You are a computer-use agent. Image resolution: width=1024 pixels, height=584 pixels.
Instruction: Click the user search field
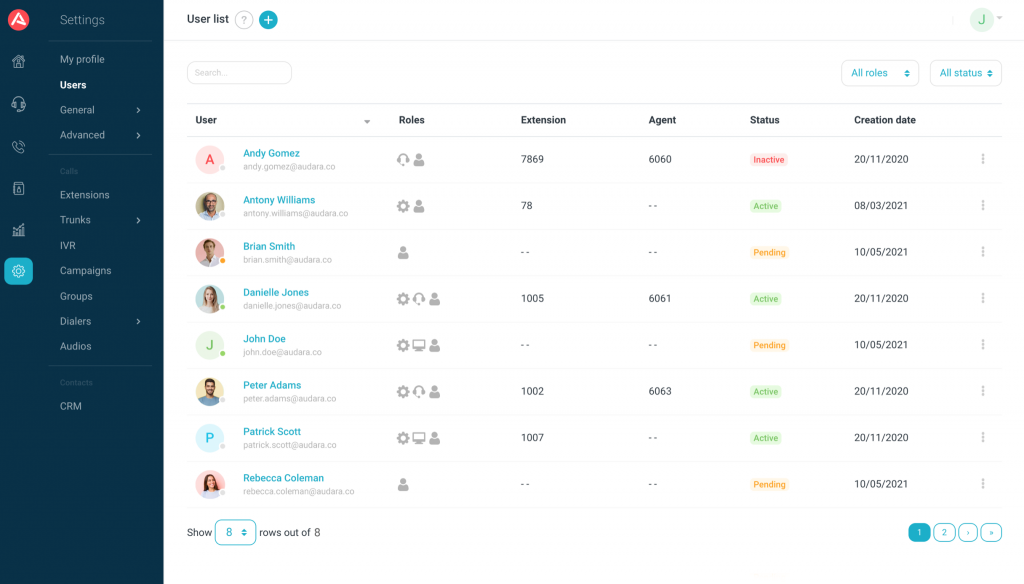239,73
